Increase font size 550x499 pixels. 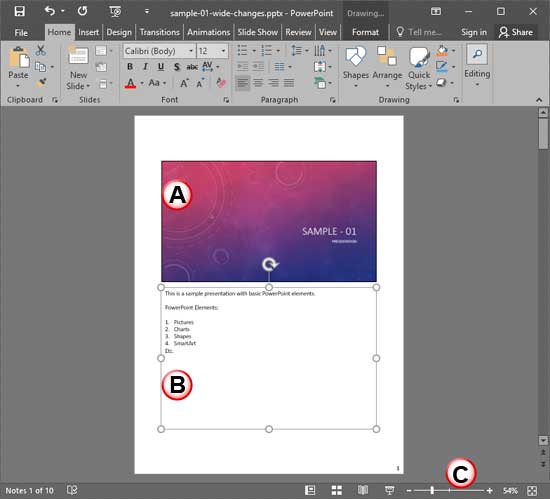pyautogui.click(x=184, y=83)
